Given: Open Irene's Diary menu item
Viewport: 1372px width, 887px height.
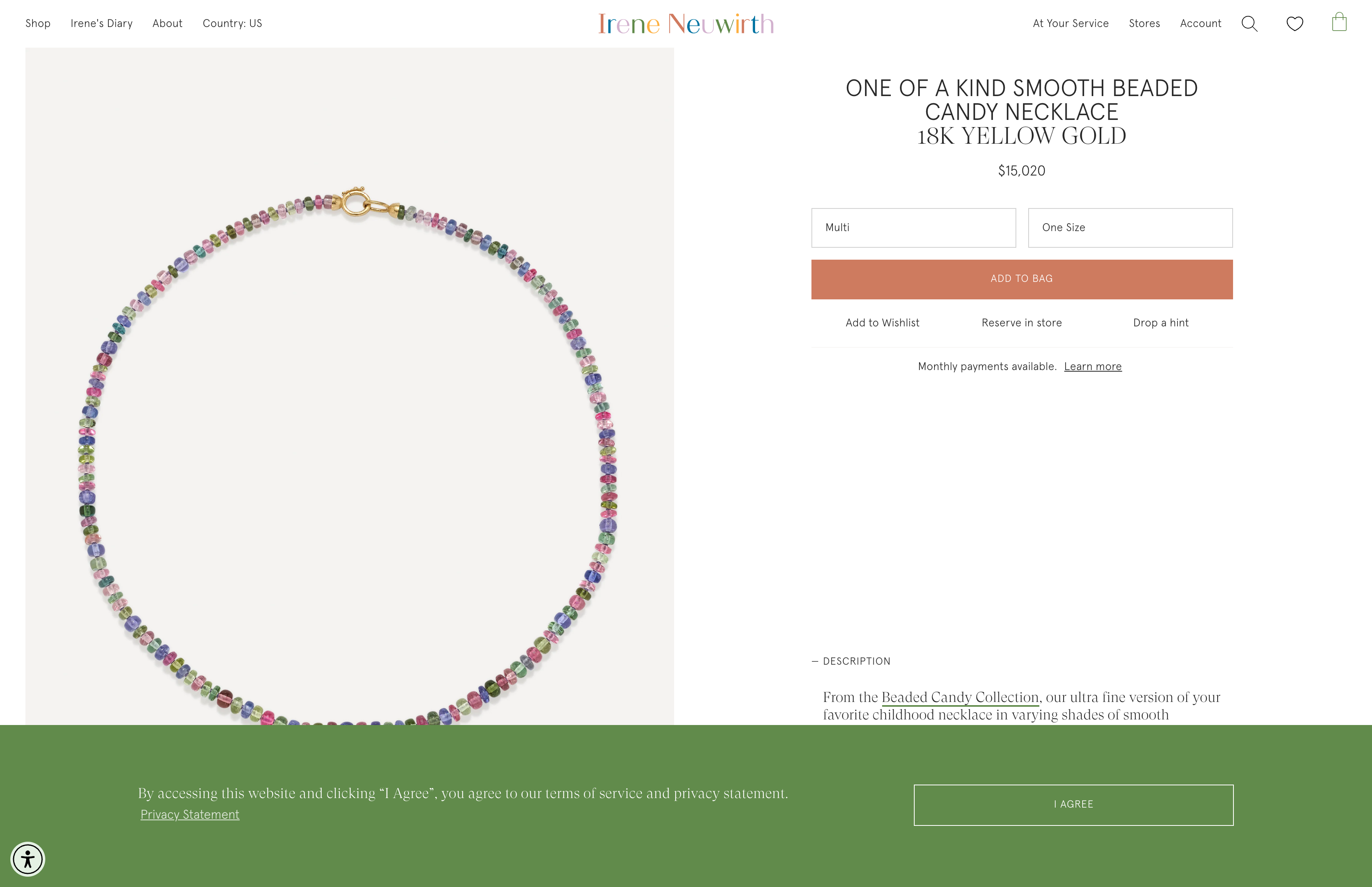Looking at the screenshot, I should coord(101,23).
